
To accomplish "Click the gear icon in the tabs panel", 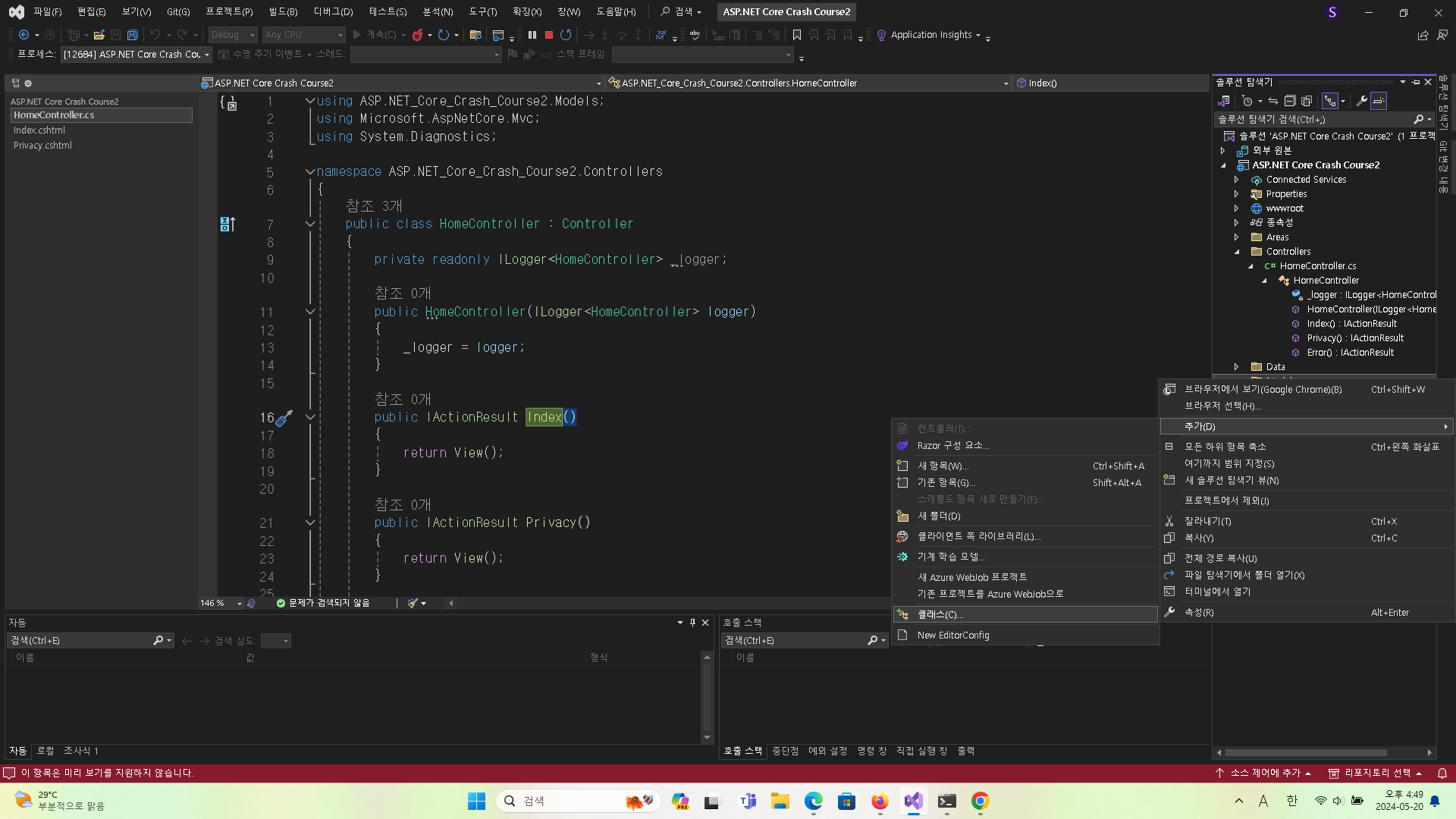I will (28, 83).
